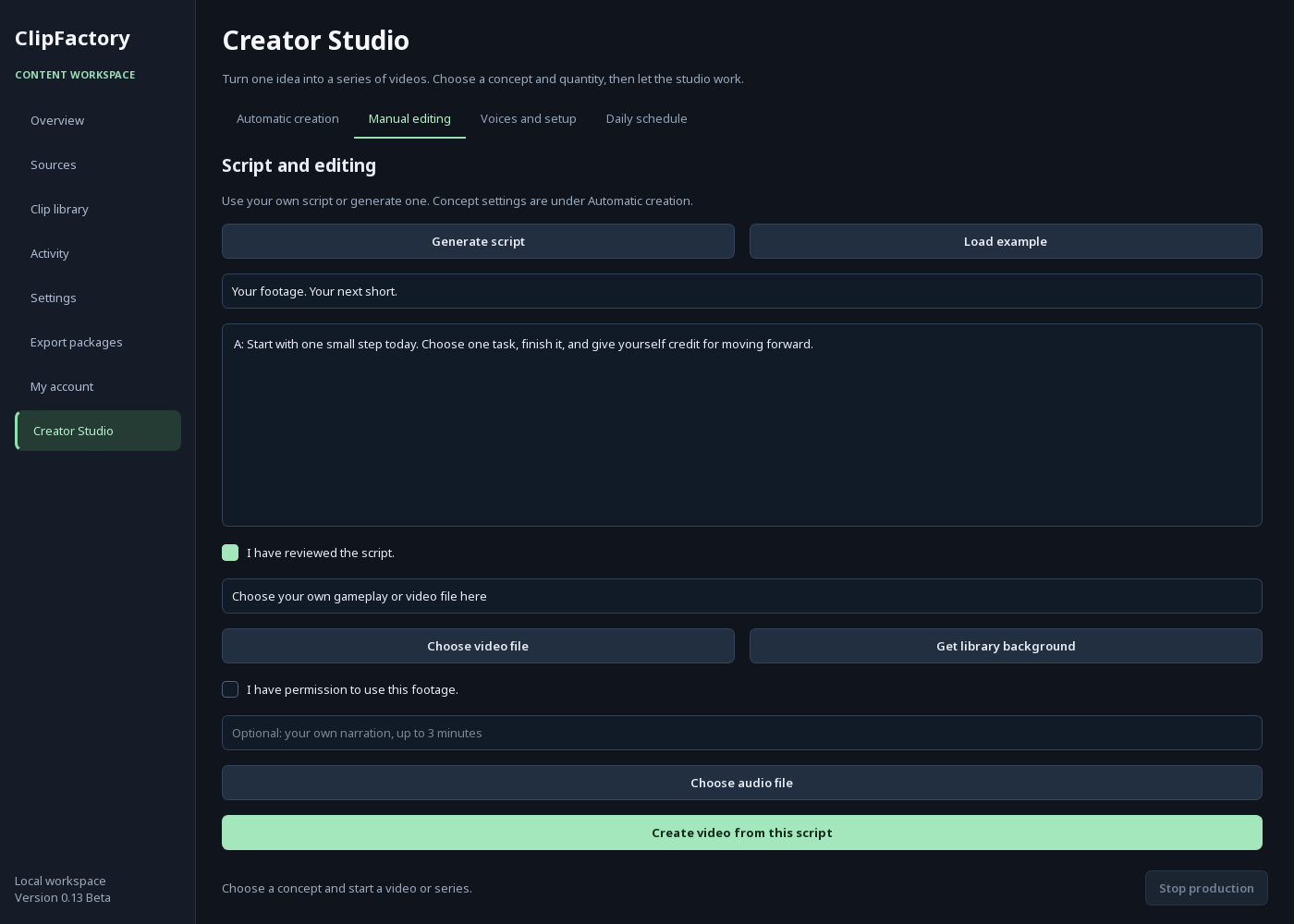The width and height of the screenshot is (1294, 924).
Task: Click the Stop production button
Action: [1206, 888]
